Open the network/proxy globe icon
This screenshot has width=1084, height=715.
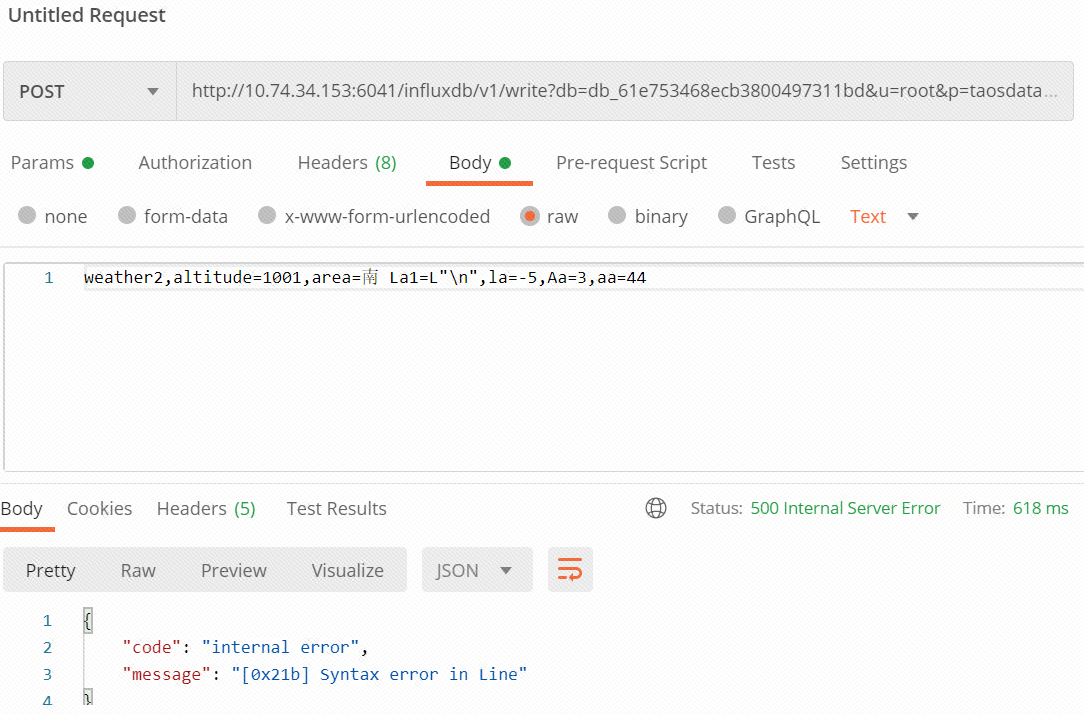point(656,508)
